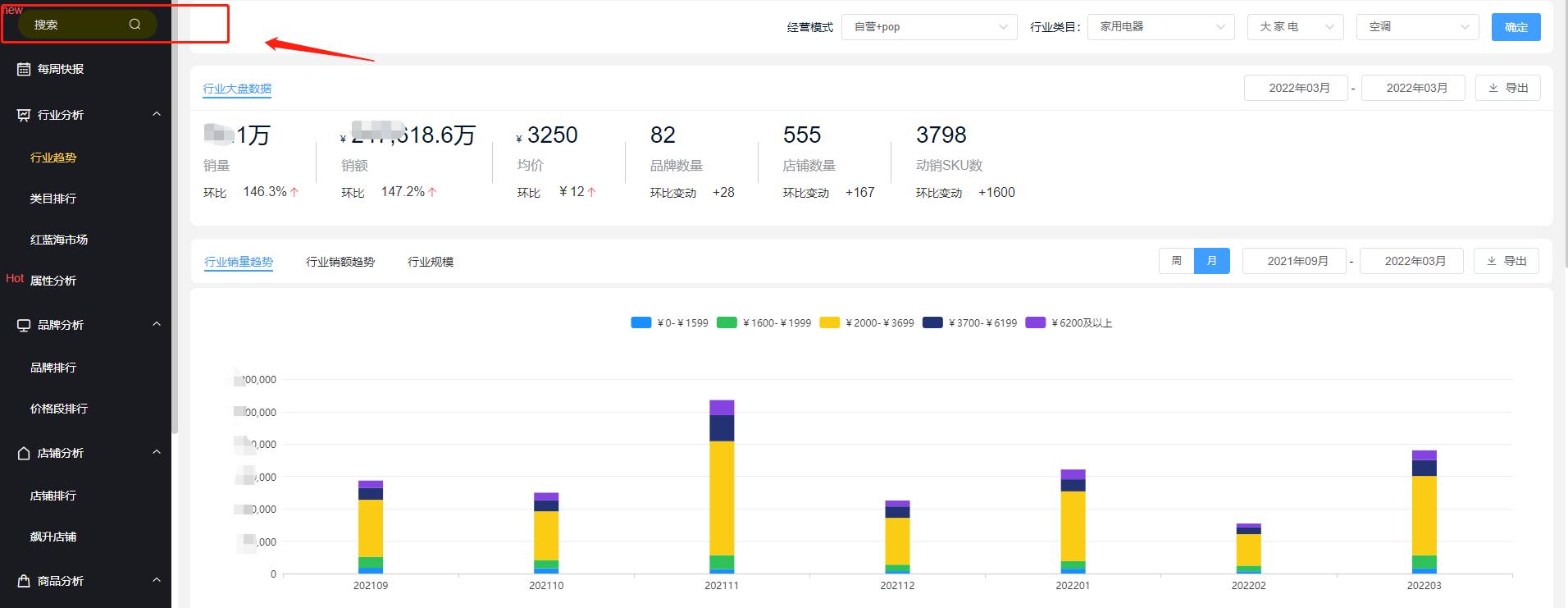Viewport: 1568px width, 608px height.
Task: Click the purple ¥6200及以上 legend swatch
Action: pyautogui.click(x=1035, y=323)
